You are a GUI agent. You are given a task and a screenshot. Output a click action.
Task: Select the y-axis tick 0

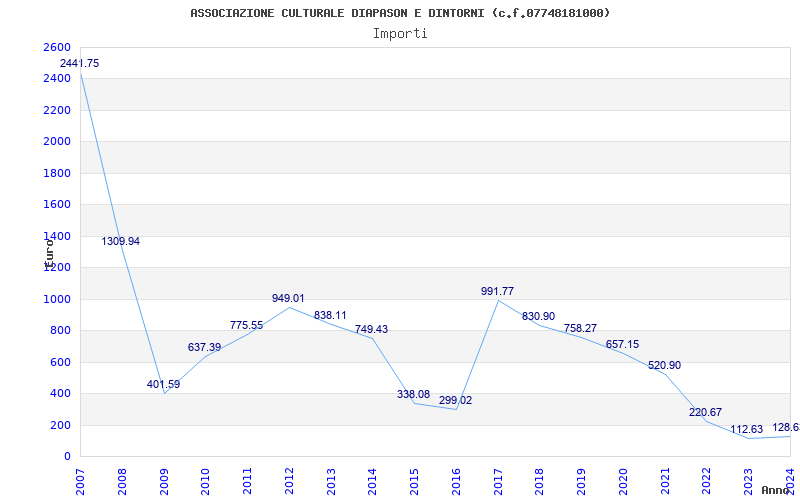pos(67,457)
